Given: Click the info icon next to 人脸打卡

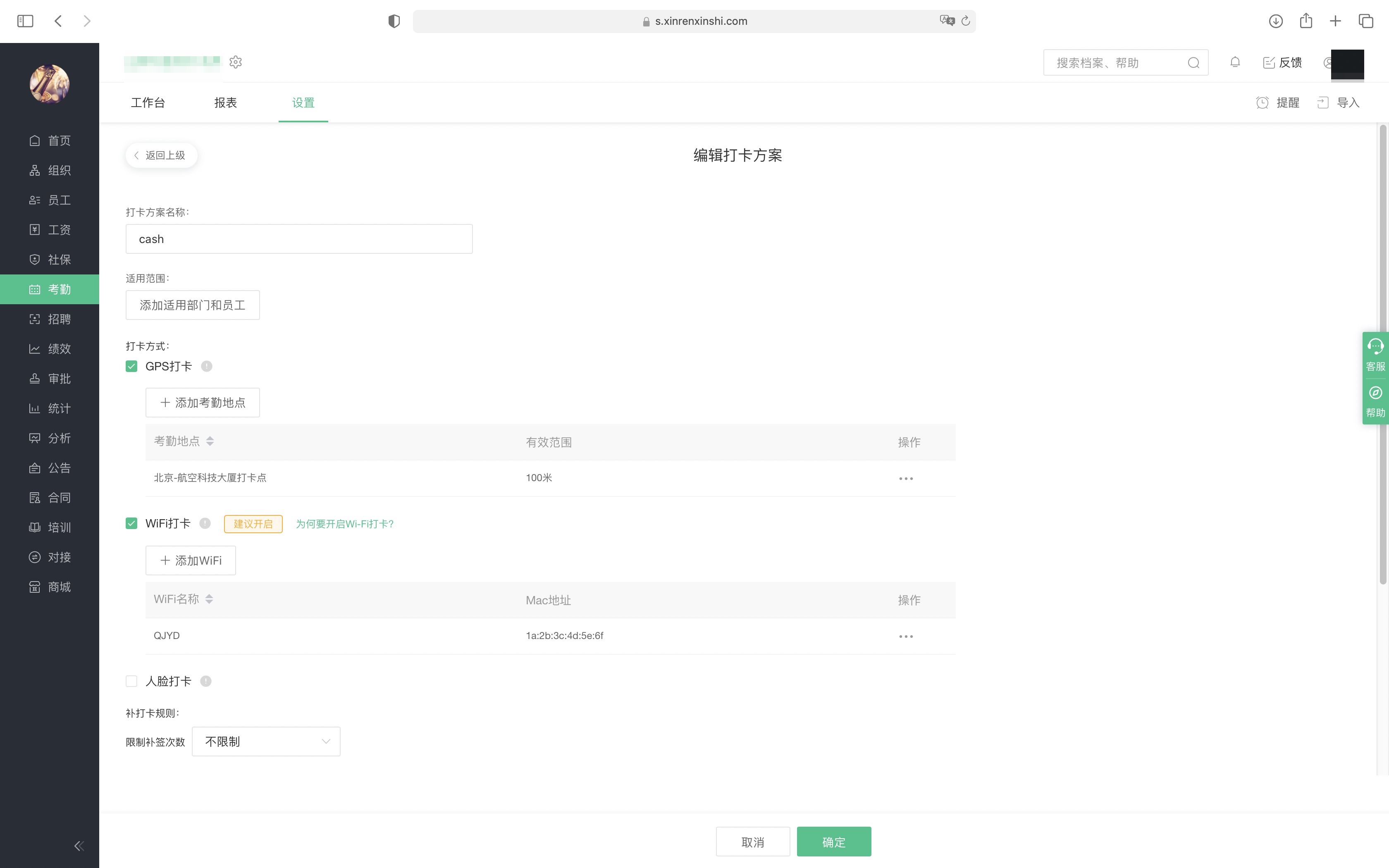Looking at the screenshot, I should pos(205,682).
